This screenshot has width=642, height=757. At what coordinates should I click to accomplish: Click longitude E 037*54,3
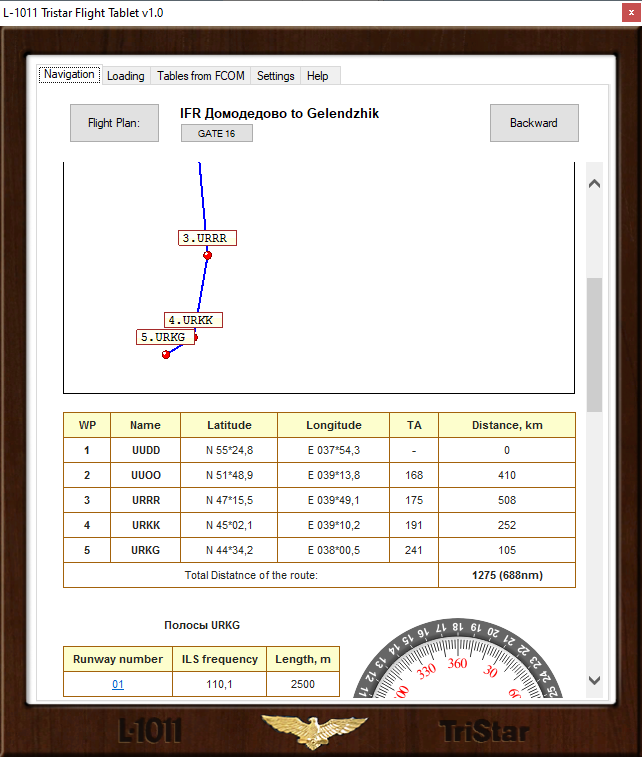click(334, 450)
